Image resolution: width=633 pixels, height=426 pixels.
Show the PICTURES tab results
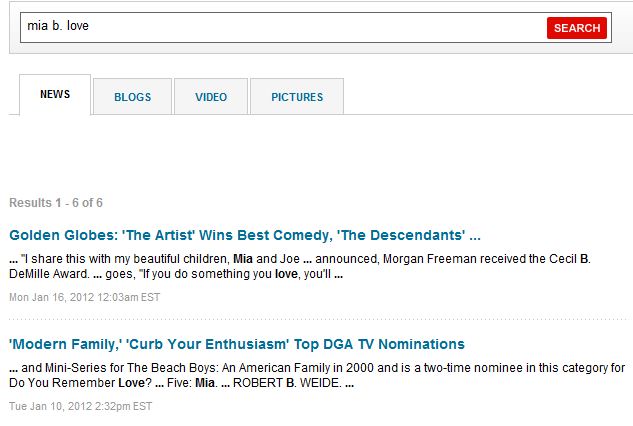pos(297,97)
